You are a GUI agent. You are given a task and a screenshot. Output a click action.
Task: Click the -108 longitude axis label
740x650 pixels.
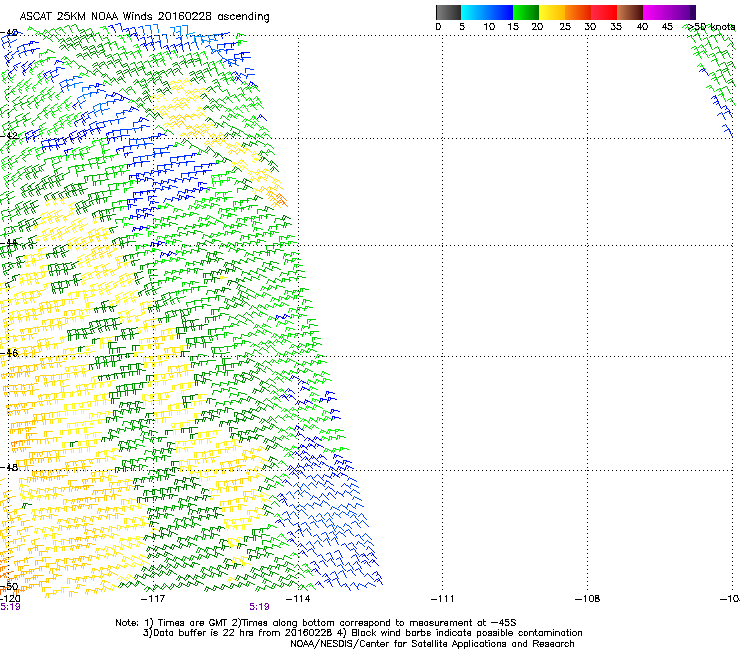588,599
